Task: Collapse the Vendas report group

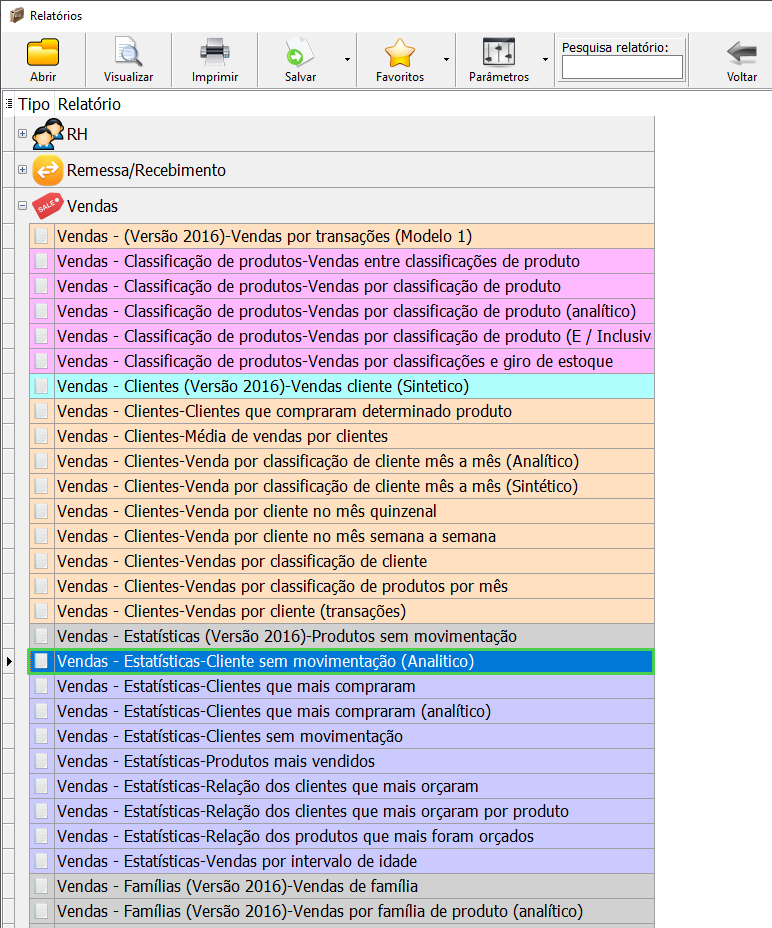Action: (x=22, y=206)
